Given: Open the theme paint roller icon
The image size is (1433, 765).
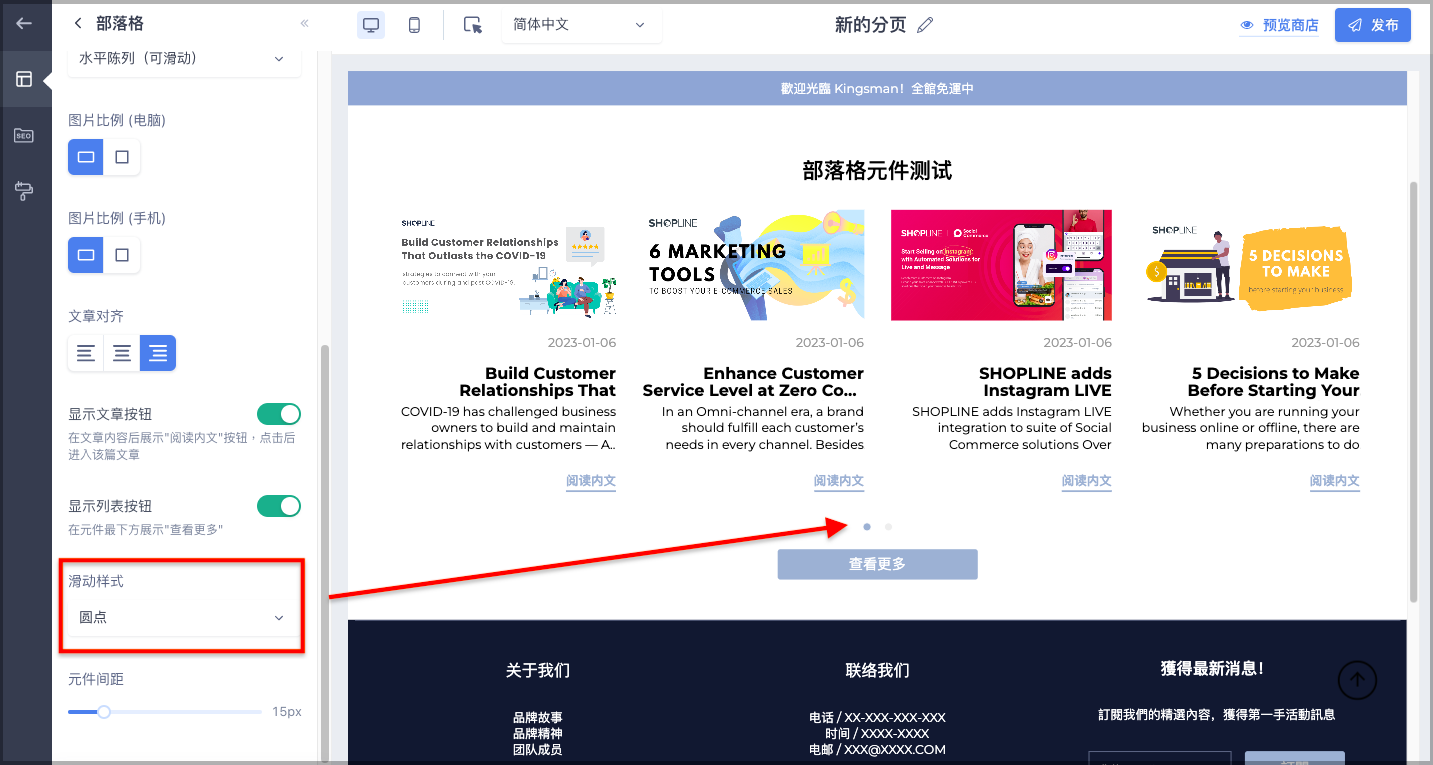Looking at the screenshot, I should click(24, 191).
